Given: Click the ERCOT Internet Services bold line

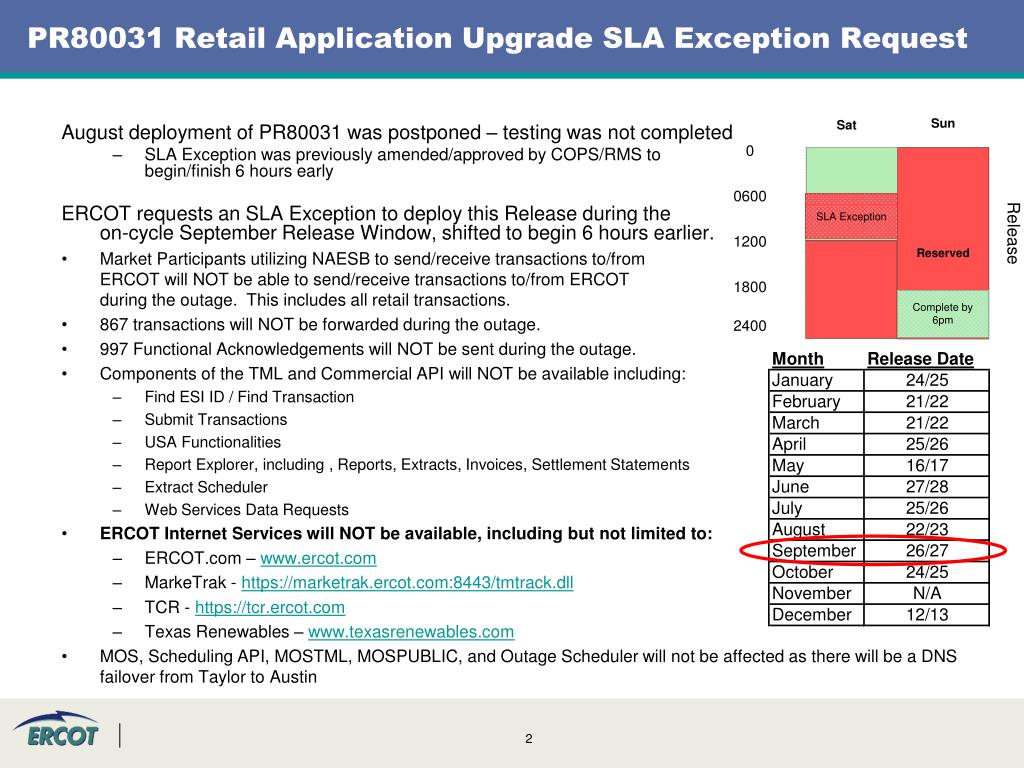Looking at the screenshot, I should click(x=406, y=534).
